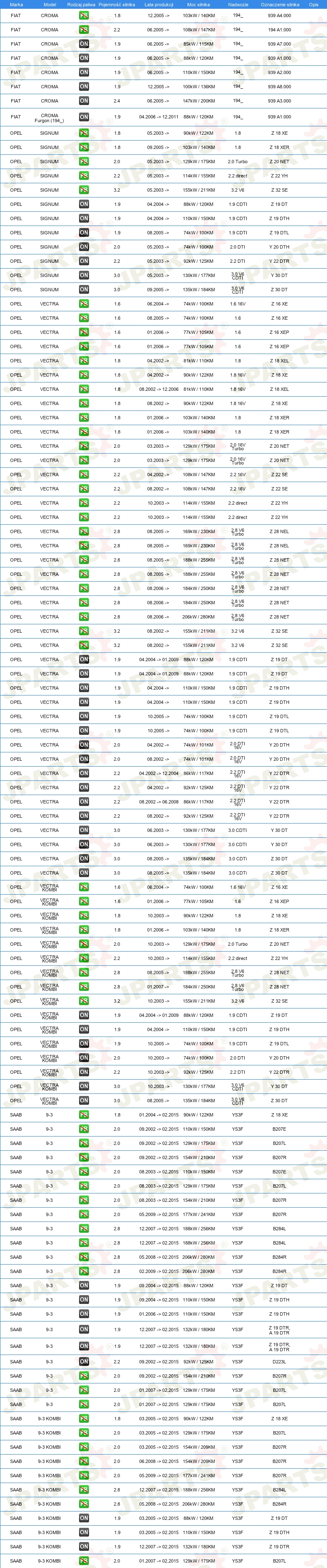This screenshot has height=1568, width=327.
Task: Click ON icon for Fiat Croma 939 A8.000
Action: point(84,87)
